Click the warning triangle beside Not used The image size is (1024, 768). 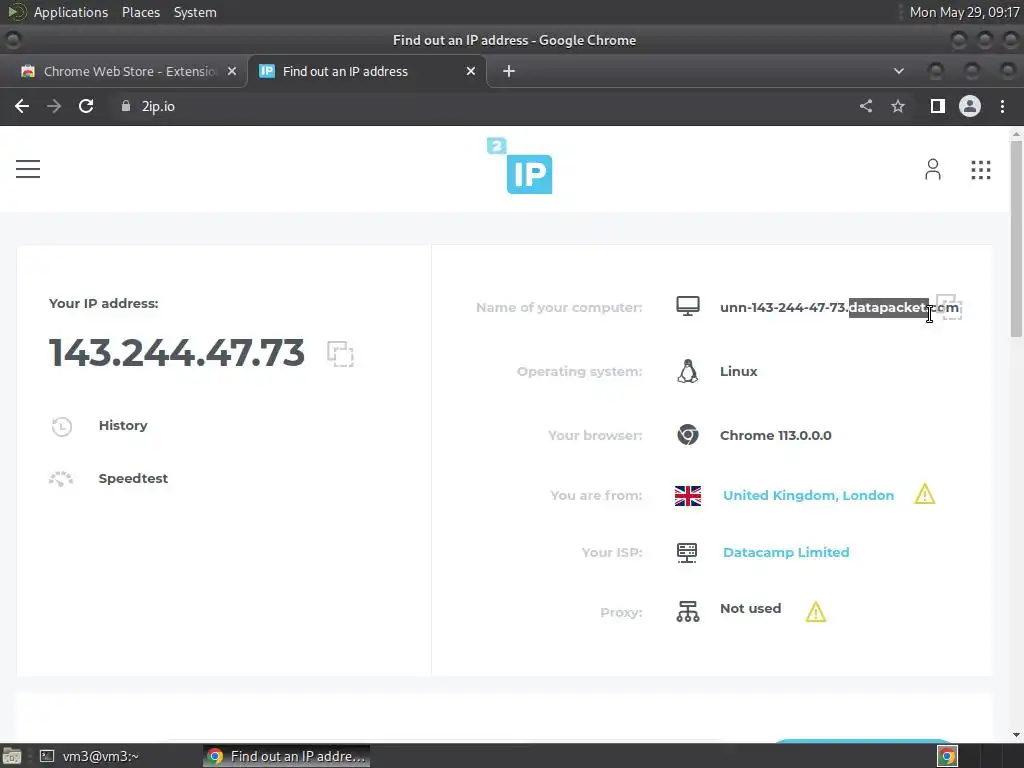point(816,612)
